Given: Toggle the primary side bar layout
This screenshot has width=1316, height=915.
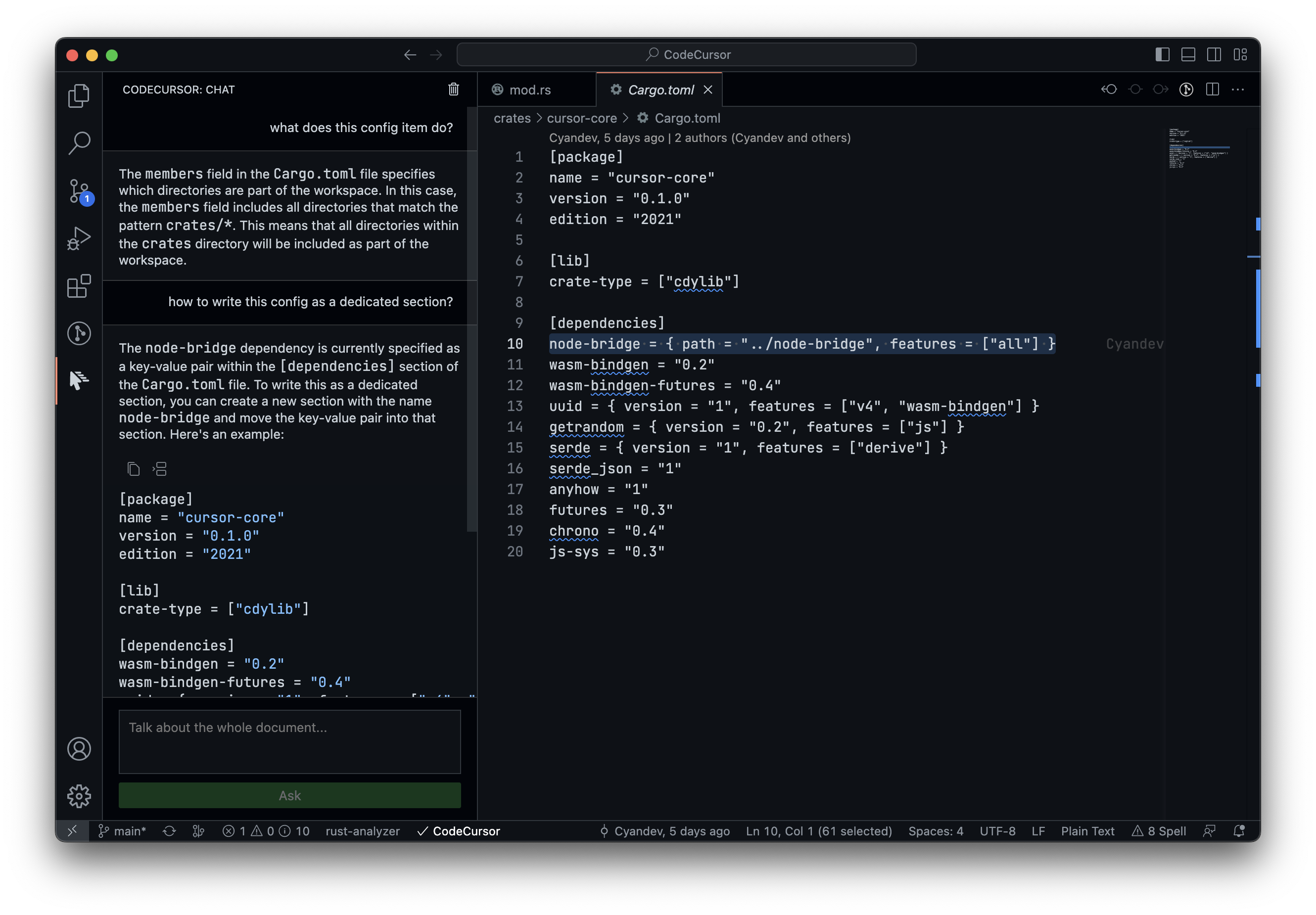Looking at the screenshot, I should [1162, 55].
